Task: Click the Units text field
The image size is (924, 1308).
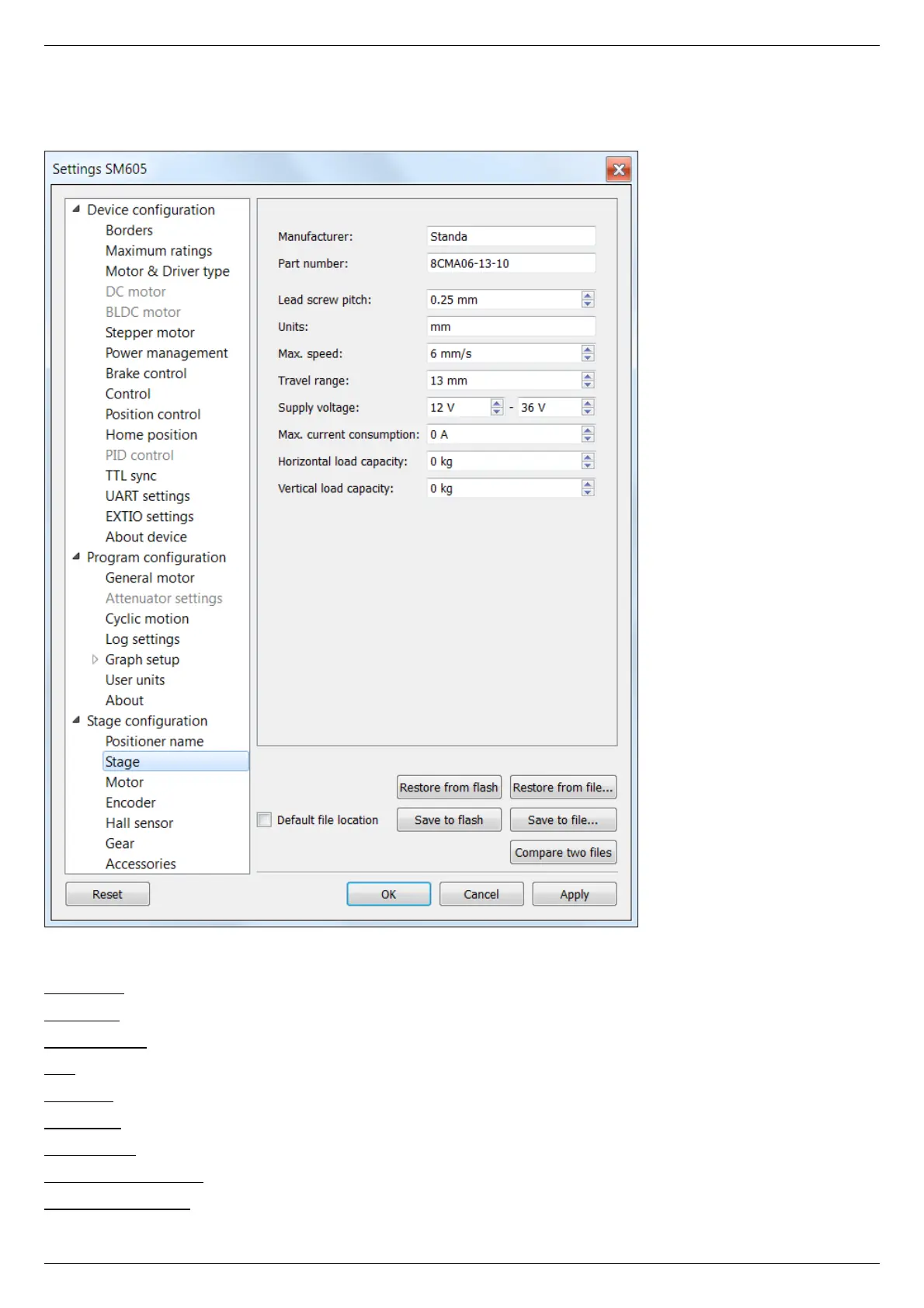Action: (511, 327)
